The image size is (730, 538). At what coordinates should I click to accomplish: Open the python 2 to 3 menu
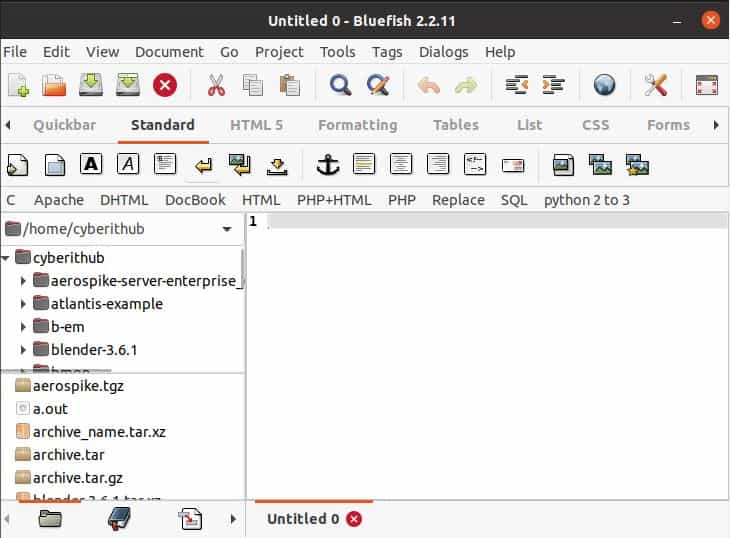[x=587, y=200]
